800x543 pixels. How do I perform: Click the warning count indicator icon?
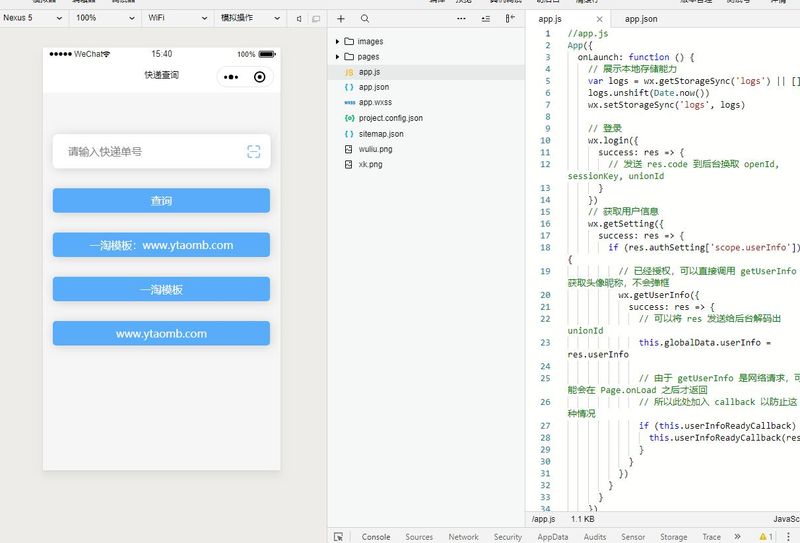coord(766,537)
